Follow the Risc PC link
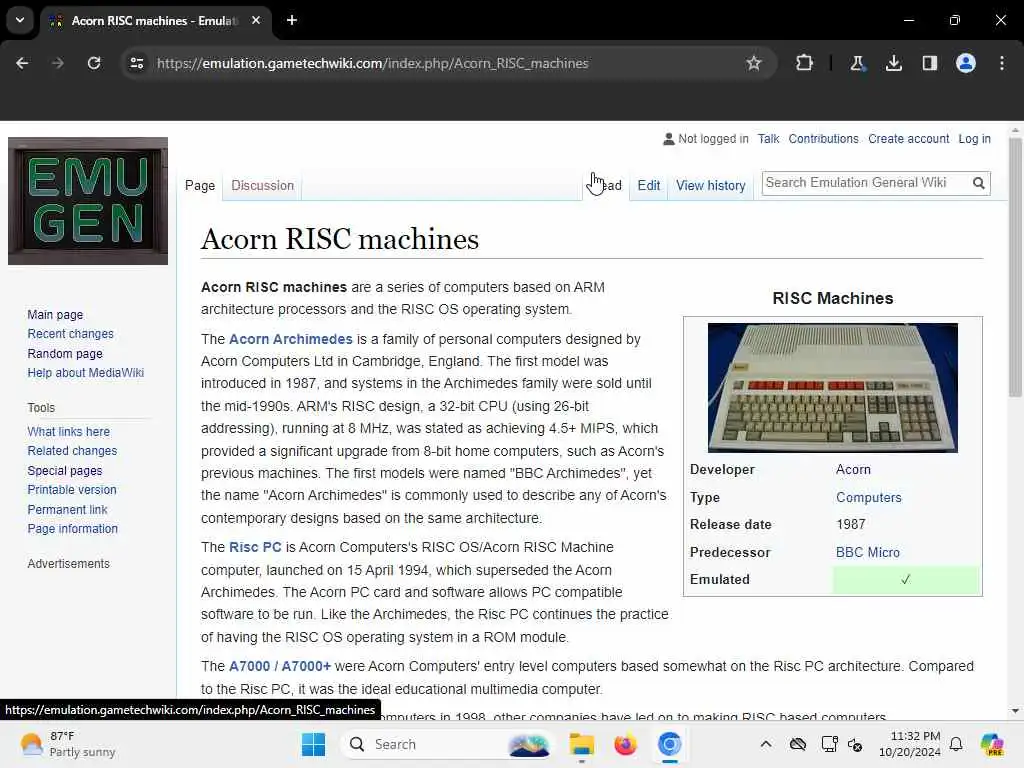Viewport: 1024px width, 768px height. coord(255,547)
